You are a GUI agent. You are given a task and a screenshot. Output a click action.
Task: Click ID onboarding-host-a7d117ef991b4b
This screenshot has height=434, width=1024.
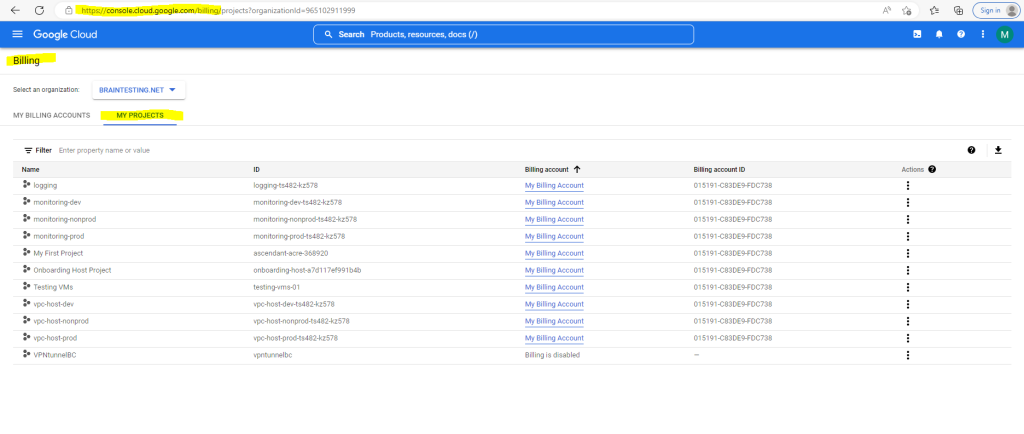click(x=308, y=270)
